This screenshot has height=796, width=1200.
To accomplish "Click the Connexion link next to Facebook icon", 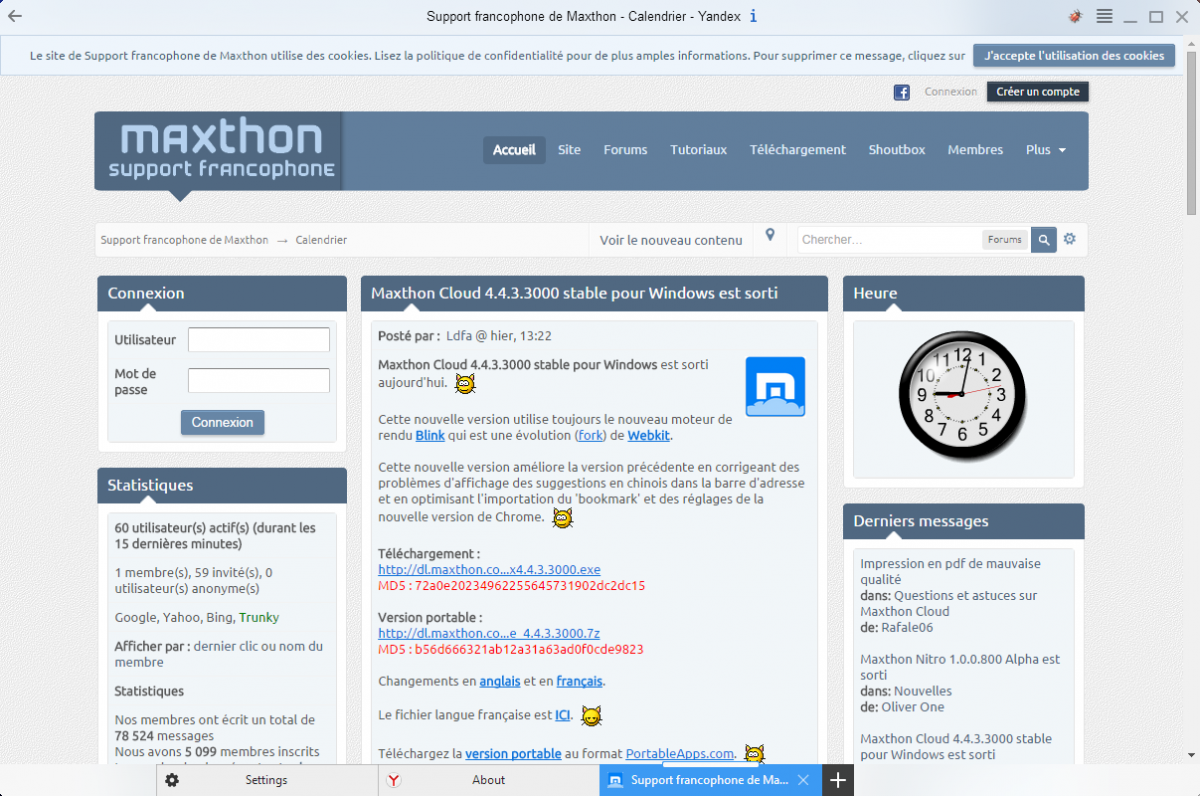I will [951, 92].
